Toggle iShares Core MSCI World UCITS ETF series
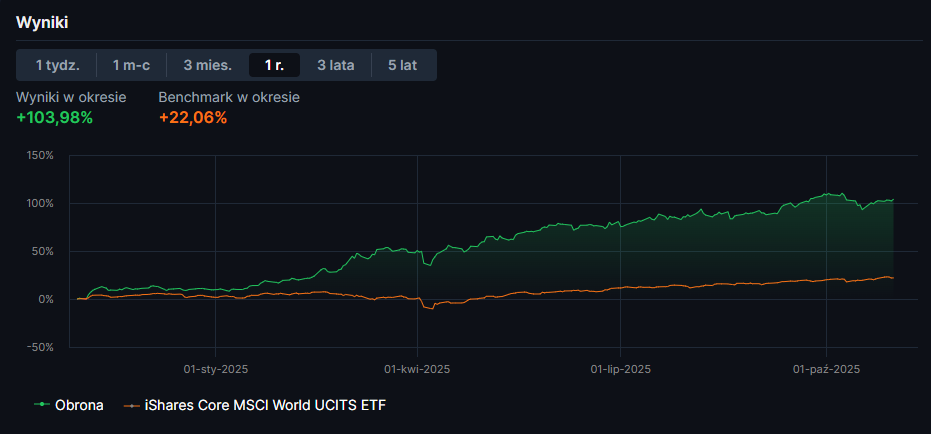The width and height of the screenshot is (931, 434). click(265, 405)
